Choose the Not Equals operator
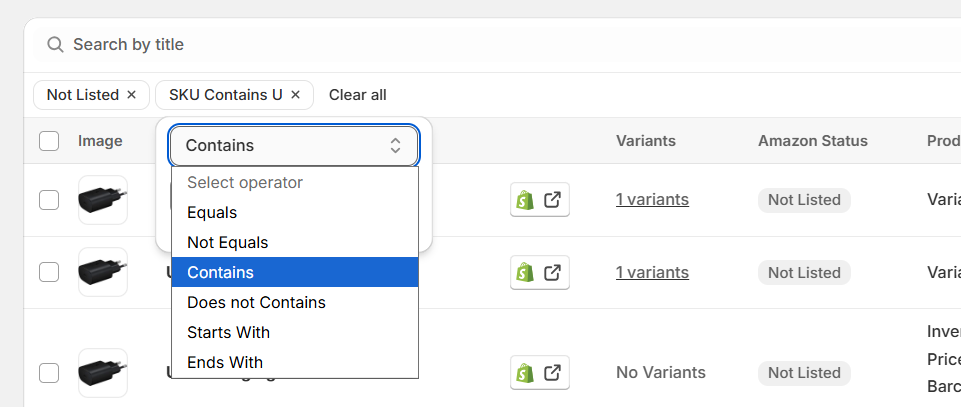This screenshot has width=961, height=407. pyautogui.click(x=295, y=243)
